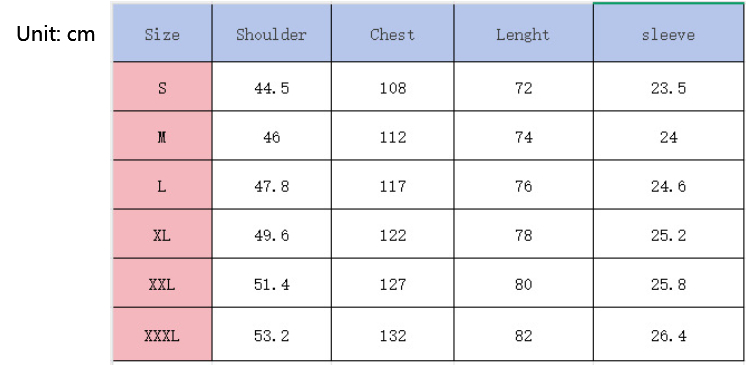Click sleeve value 25.2 cell

pyautogui.click(x=668, y=234)
